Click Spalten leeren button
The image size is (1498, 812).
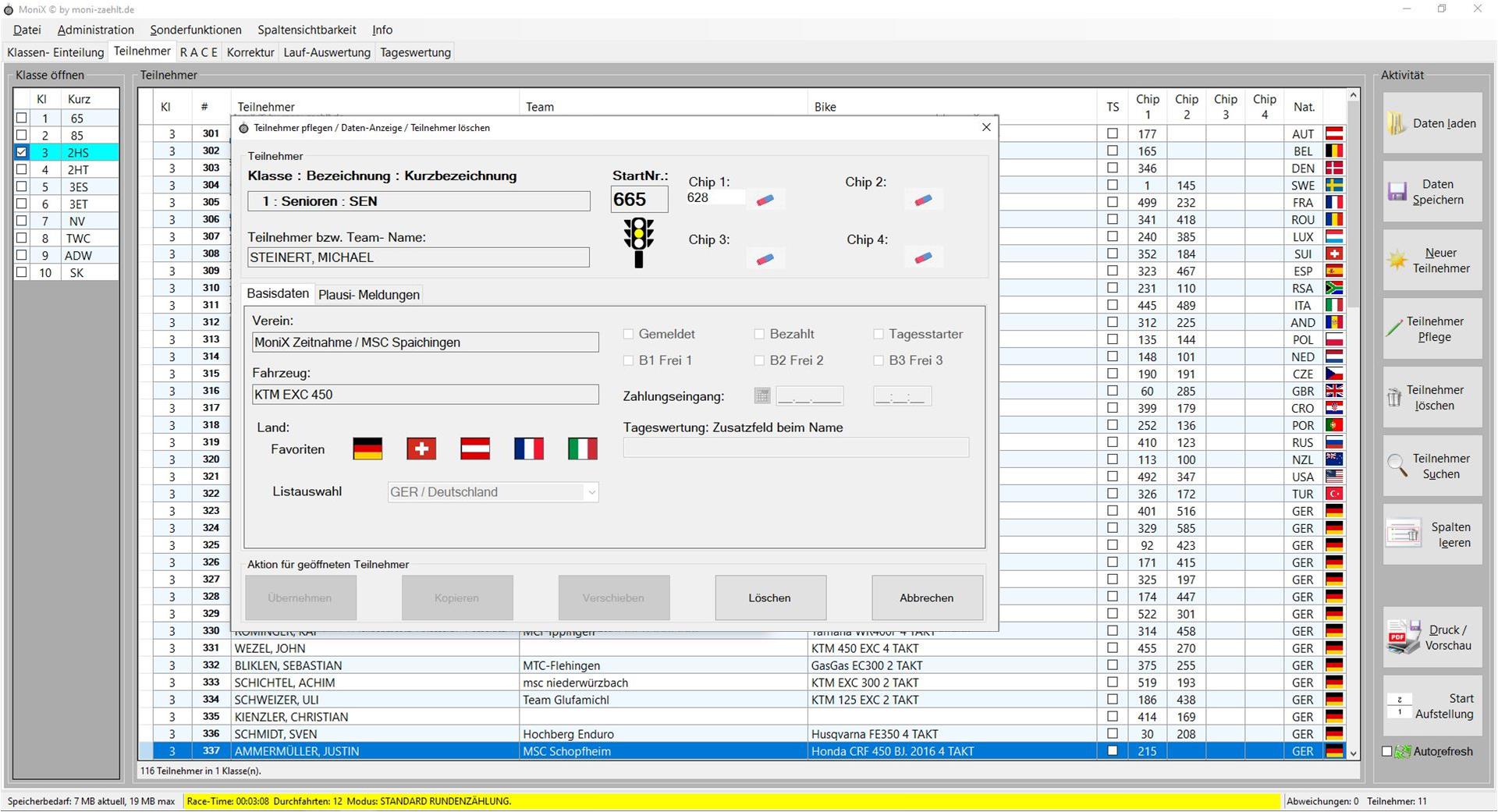click(x=1432, y=535)
